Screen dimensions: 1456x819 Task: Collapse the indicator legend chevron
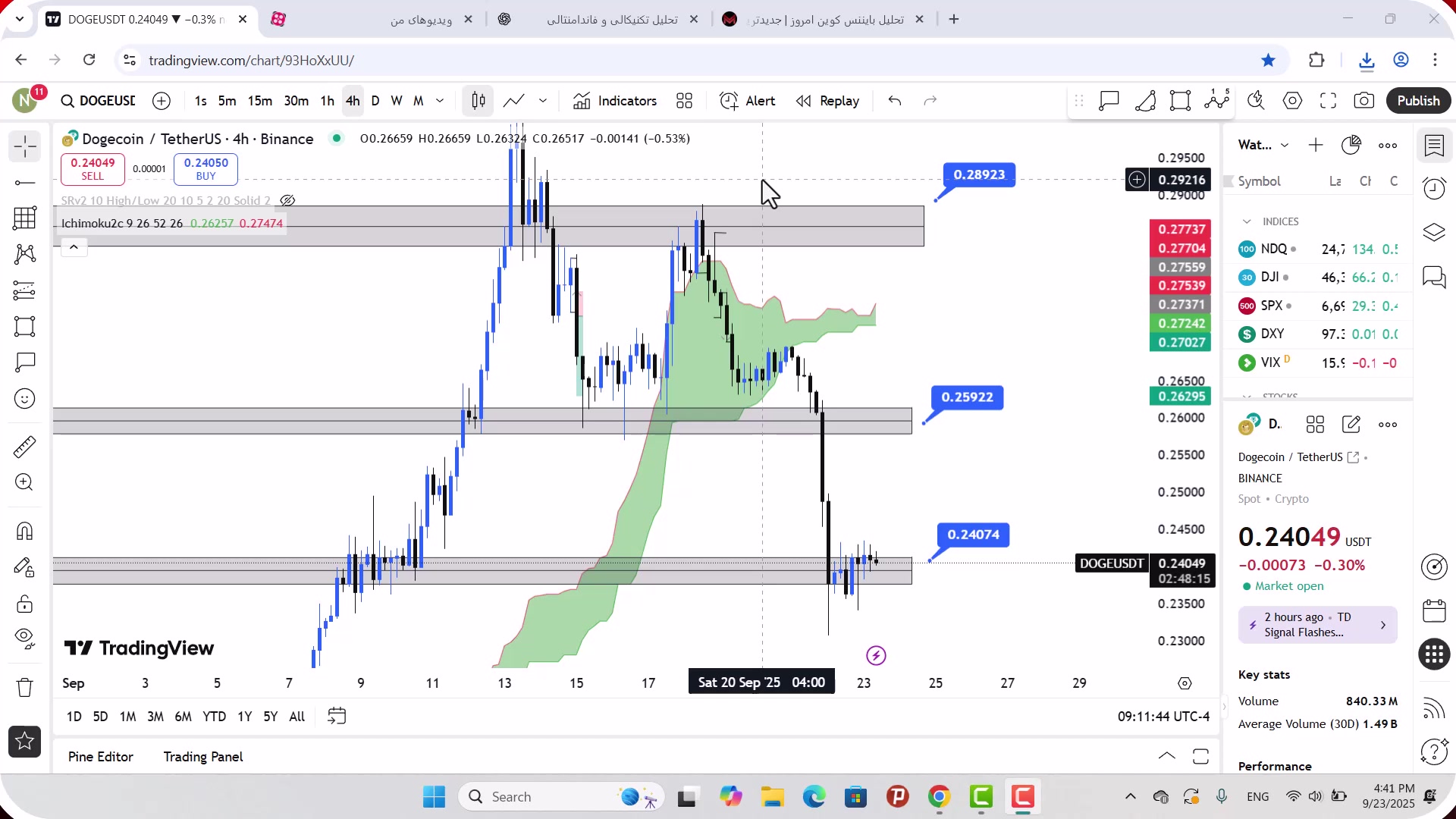pyautogui.click(x=74, y=247)
